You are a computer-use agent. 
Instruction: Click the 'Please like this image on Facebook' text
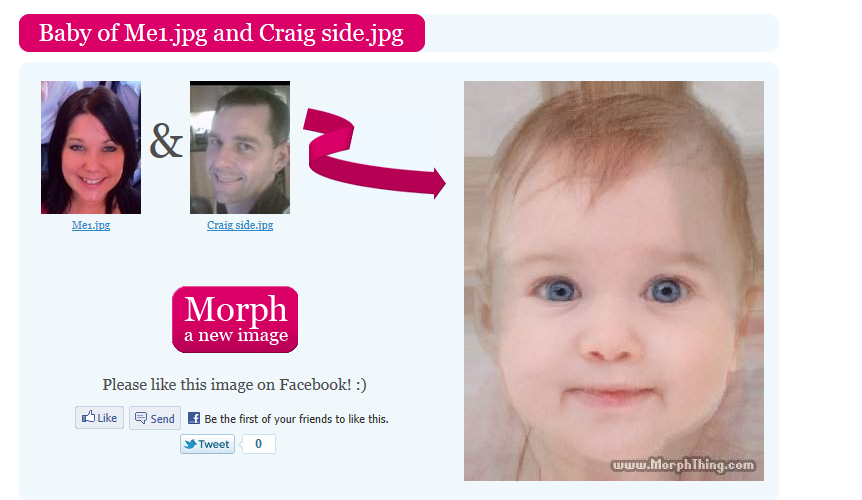234,385
